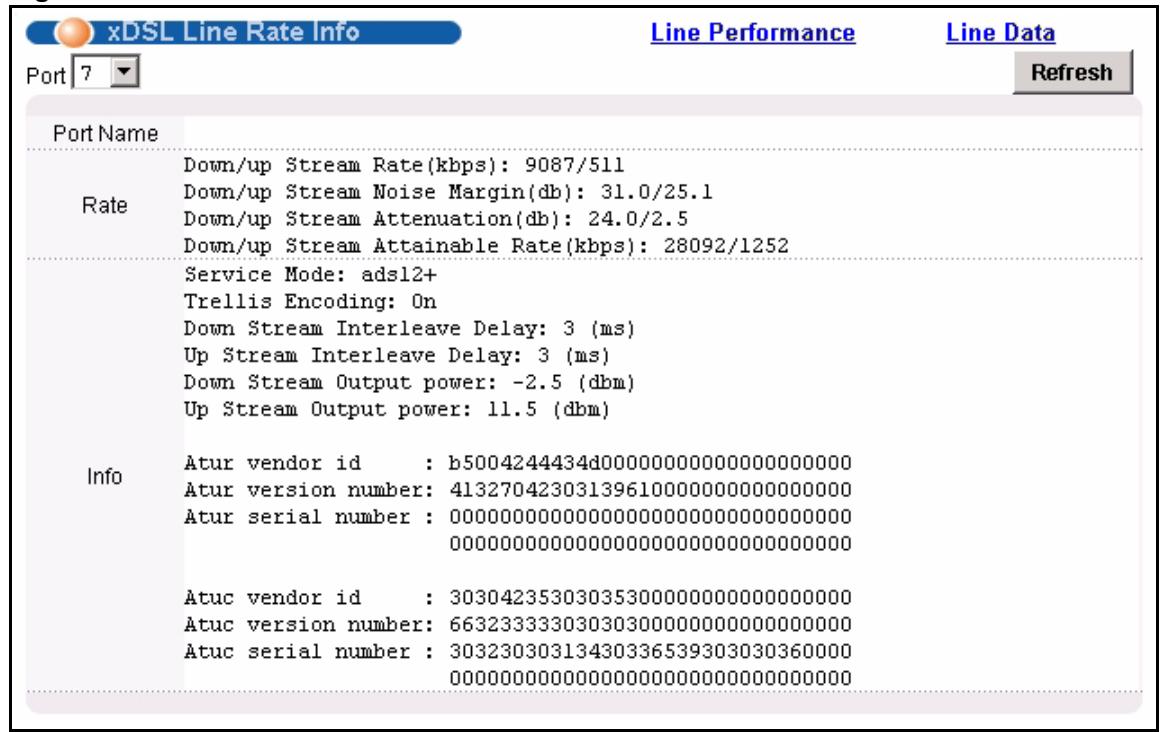Select the Down/up Stream Rate(kbps) line
Screen dimensions: 1162x732
pos(404,165)
